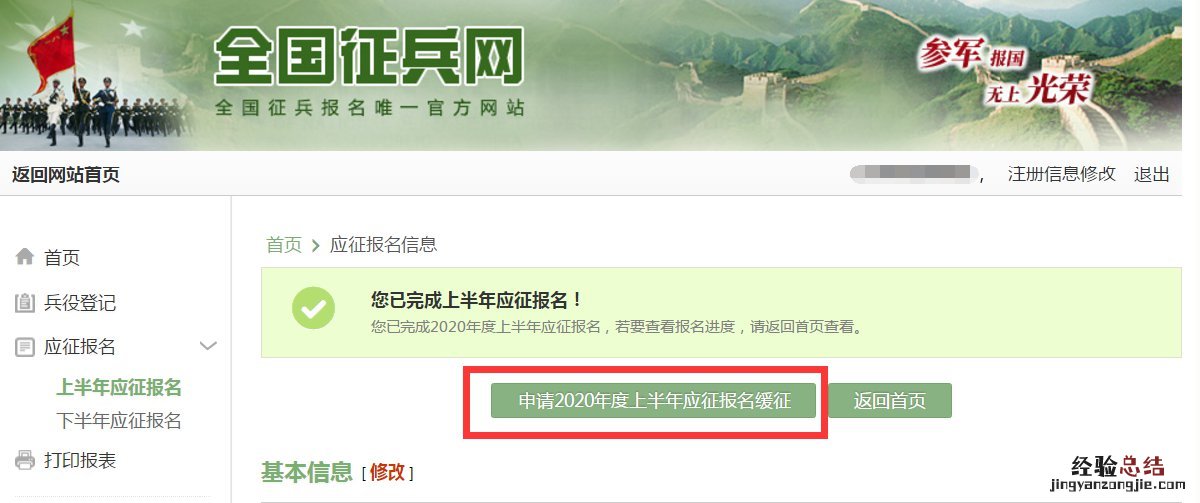Screen dimensions: 1200x503
Task: Click the printer icon for 打印报表
Action: click(x=25, y=461)
